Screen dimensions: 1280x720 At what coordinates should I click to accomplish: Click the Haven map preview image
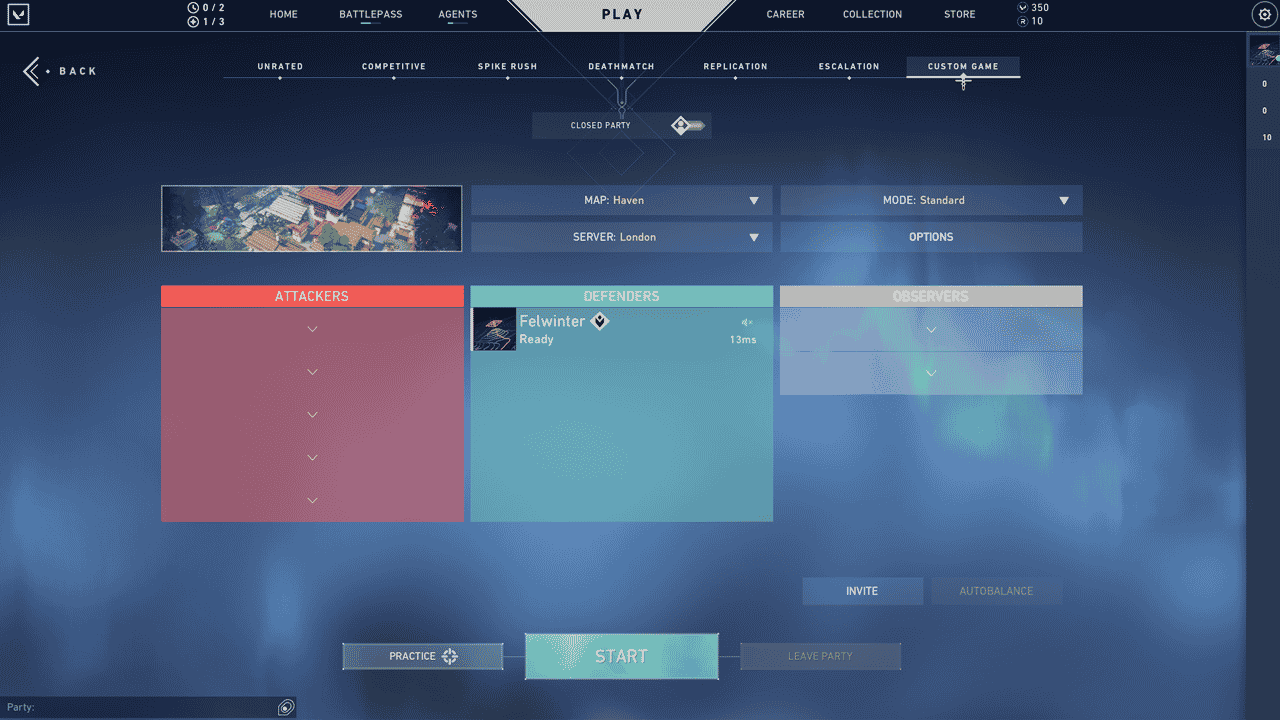[312, 218]
